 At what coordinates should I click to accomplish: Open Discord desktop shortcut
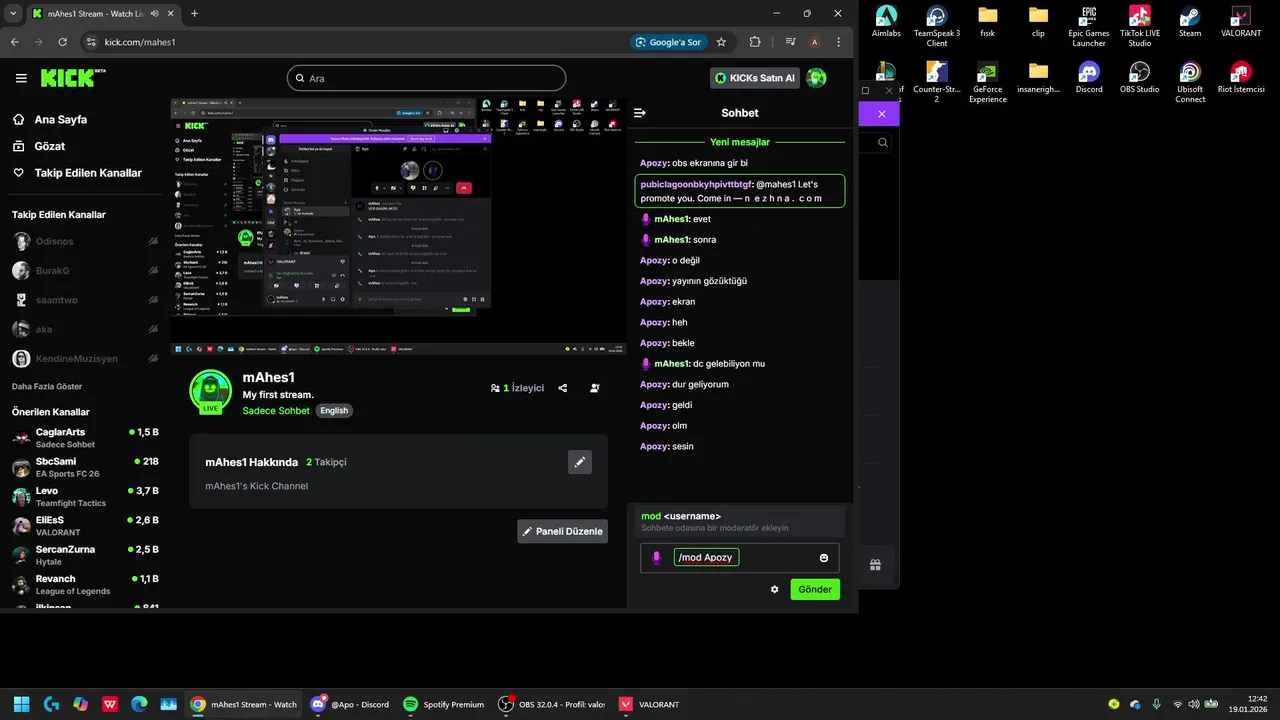tap(1089, 78)
